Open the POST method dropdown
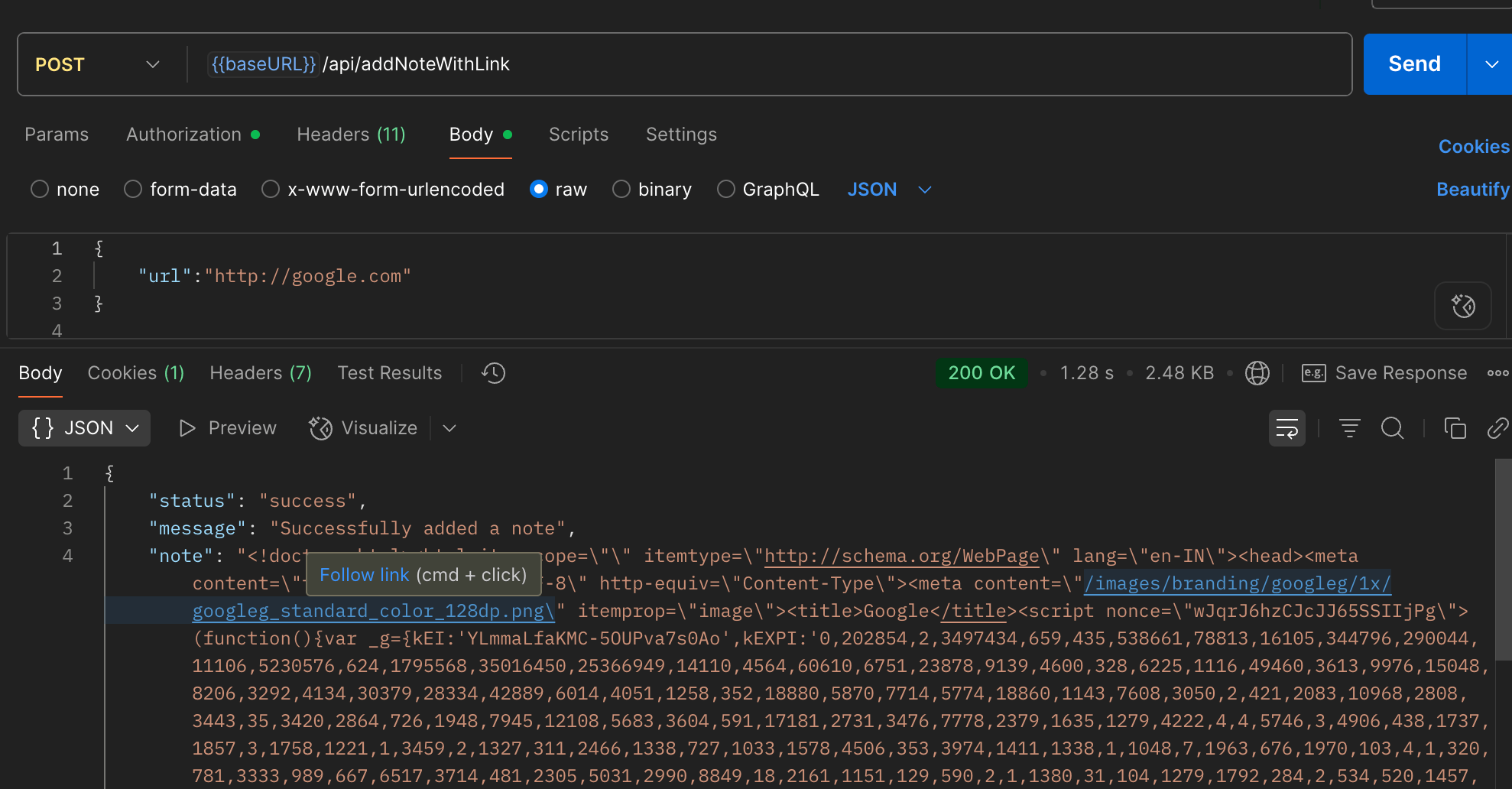The width and height of the screenshot is (1512, 789). [98, 64]
